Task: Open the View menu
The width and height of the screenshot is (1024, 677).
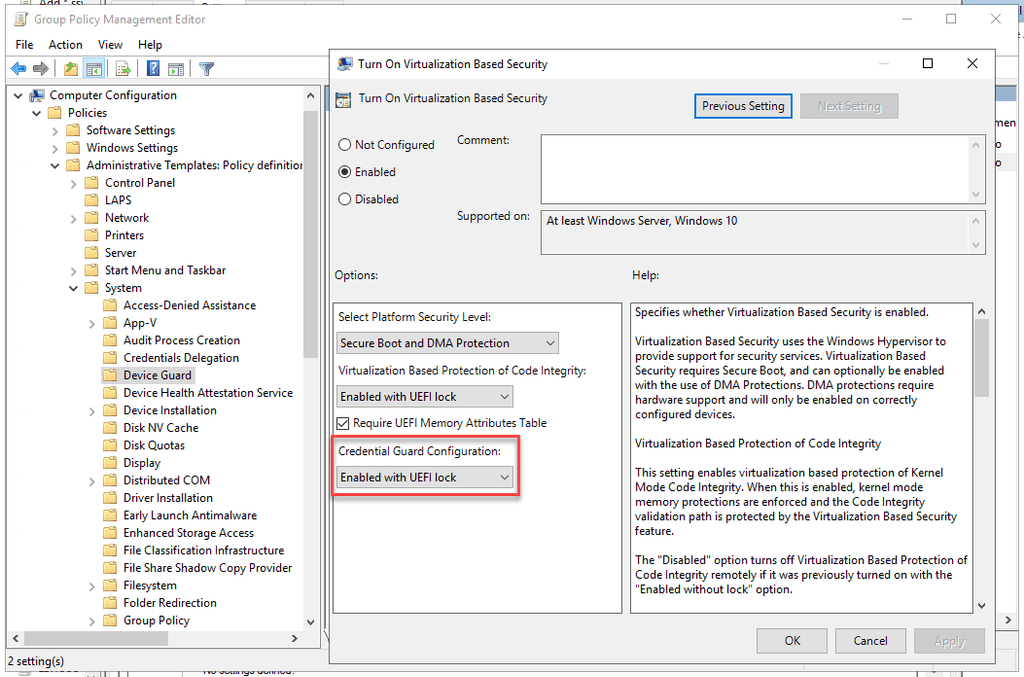Action: pos(110,44)
